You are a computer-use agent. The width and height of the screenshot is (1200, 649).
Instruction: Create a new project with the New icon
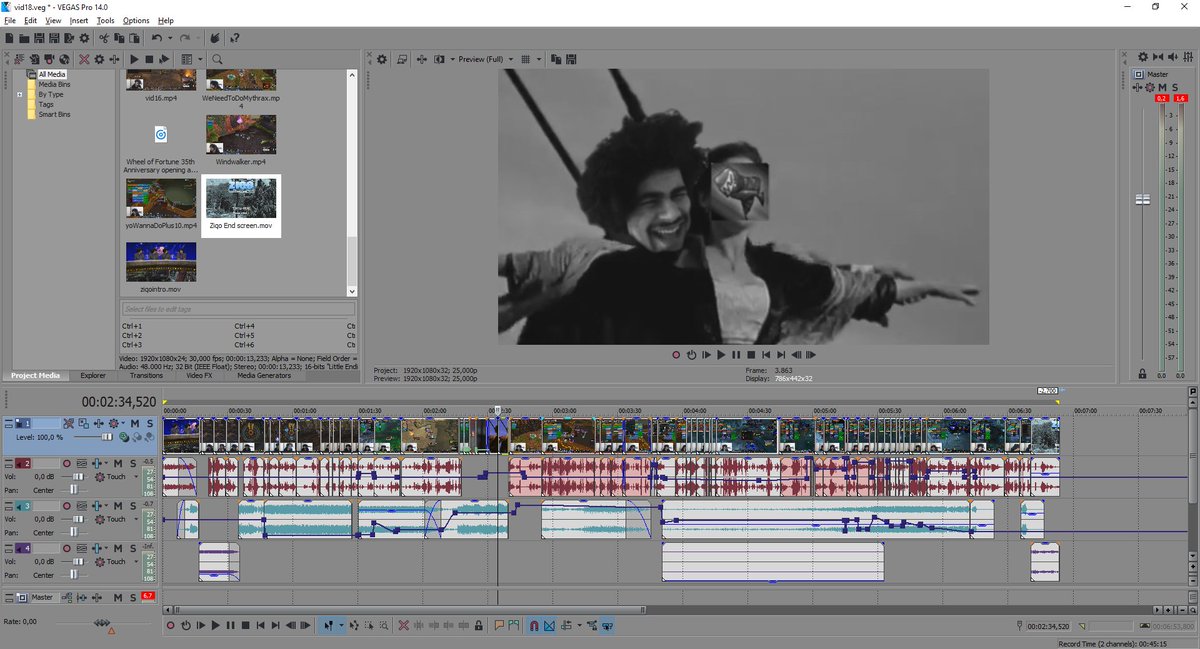coord(9,38)
